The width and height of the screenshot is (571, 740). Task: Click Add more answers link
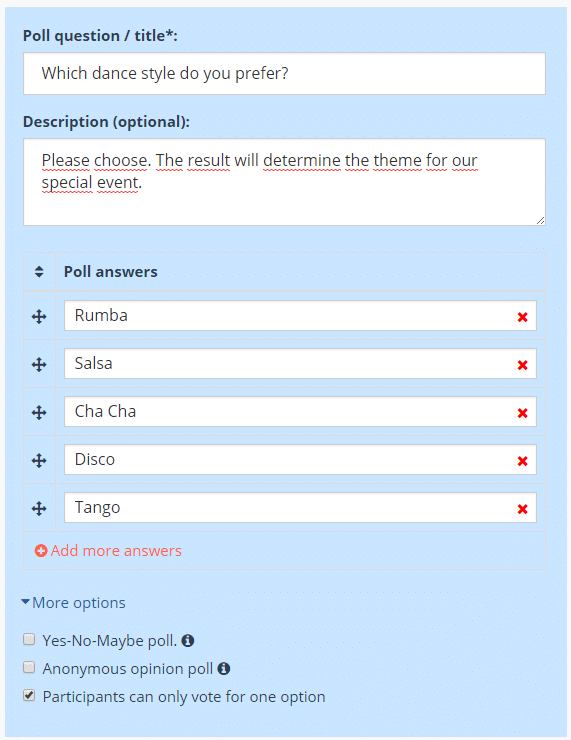(x=108, y=550)
